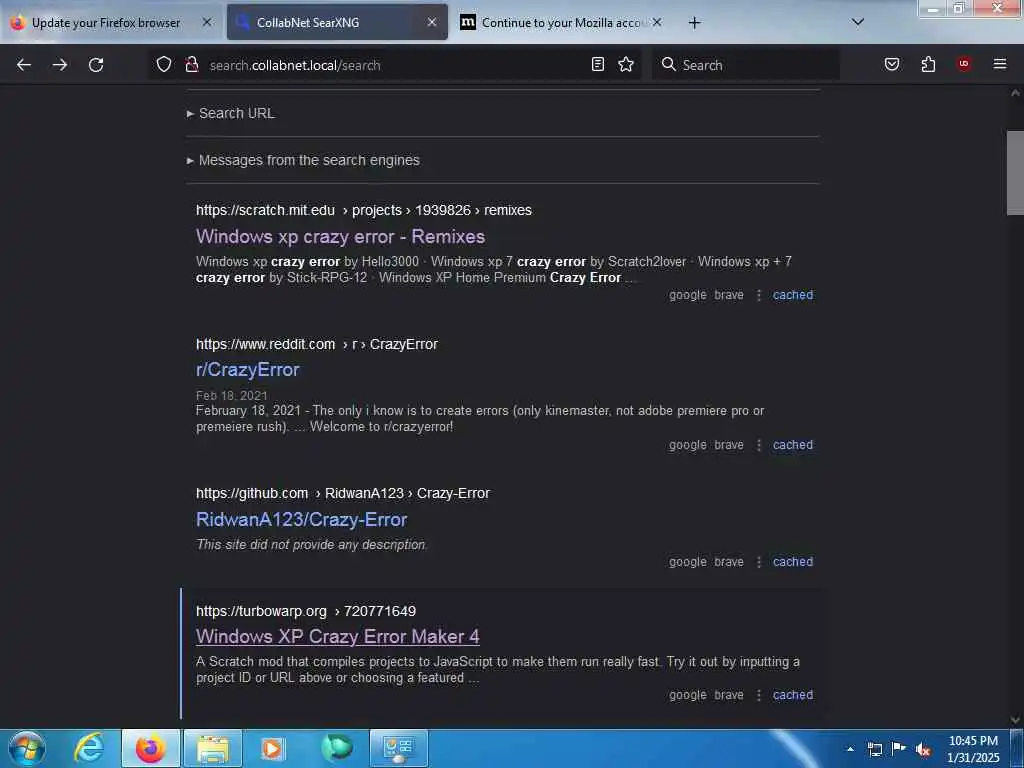
Task: Open the Extensions puzzle icon
Action: click(x=928, y=64)
